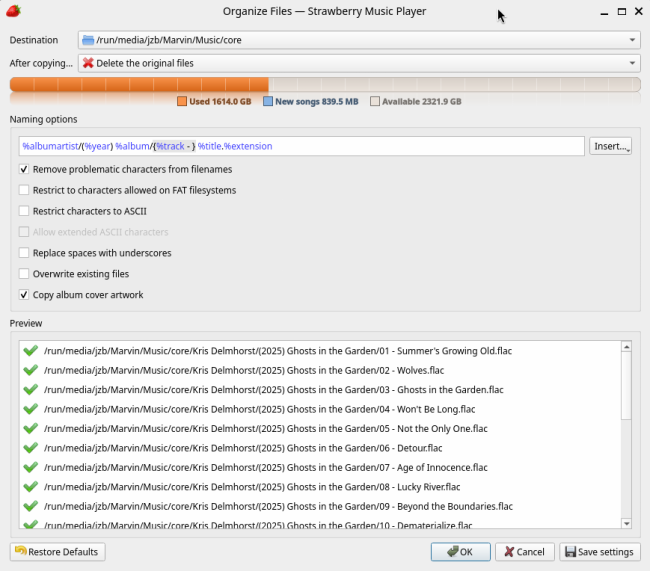Select preview row 01 - Summer's Growing Old.flac

point(320,351)
